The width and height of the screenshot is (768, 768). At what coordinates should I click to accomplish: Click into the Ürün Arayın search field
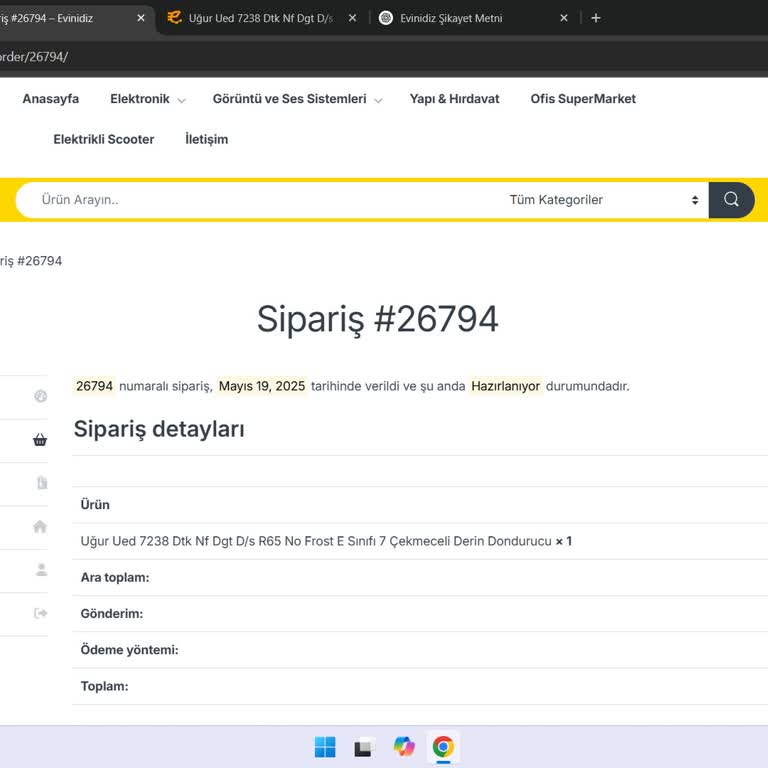pos(260,200)
